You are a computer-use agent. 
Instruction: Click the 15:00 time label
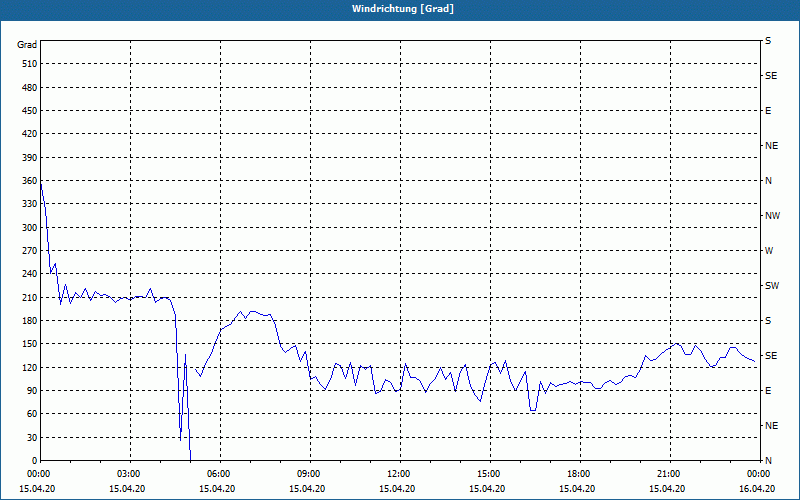(490, 473)
